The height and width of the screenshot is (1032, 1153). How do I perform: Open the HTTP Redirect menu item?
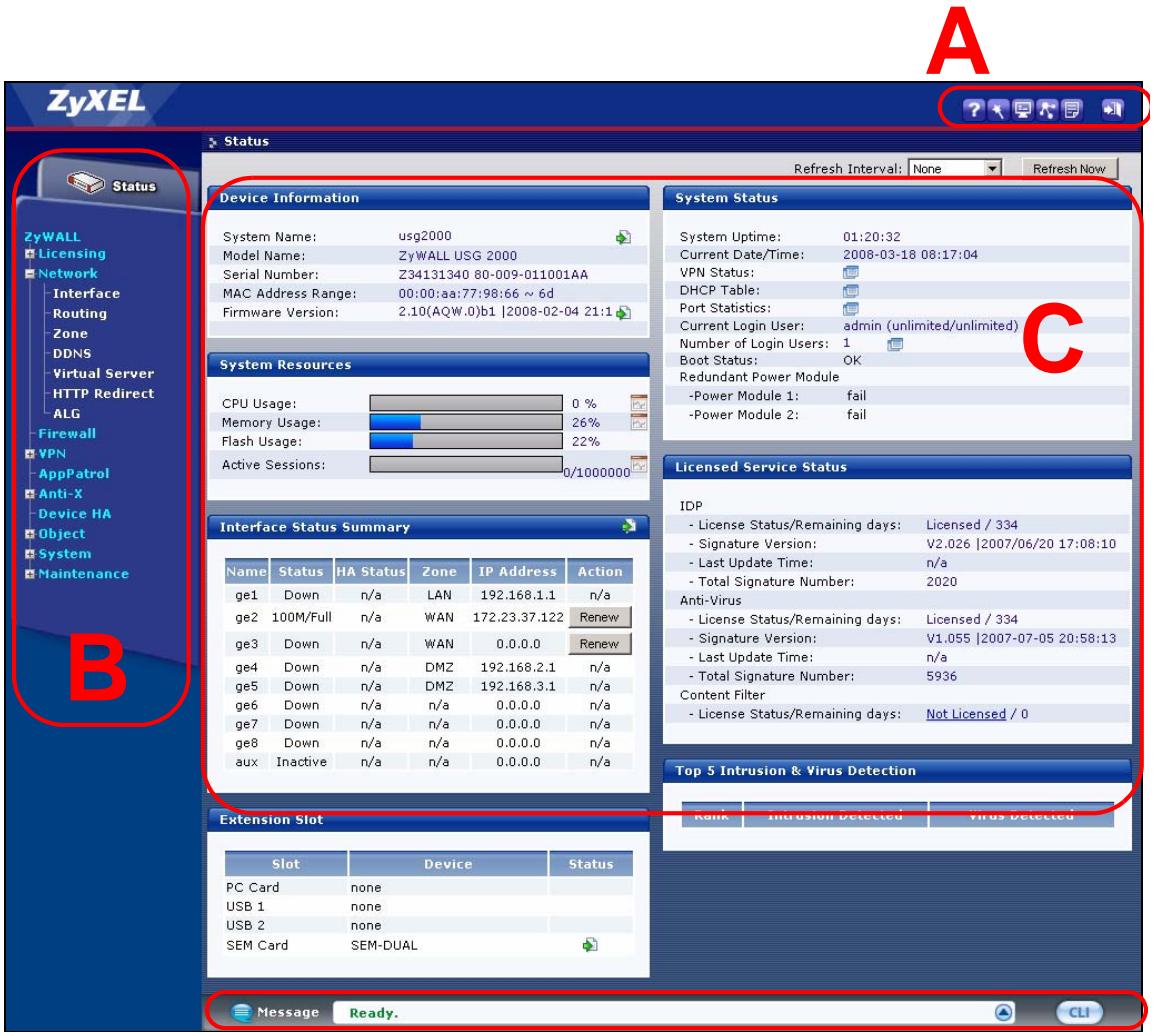tap(103, 394)
